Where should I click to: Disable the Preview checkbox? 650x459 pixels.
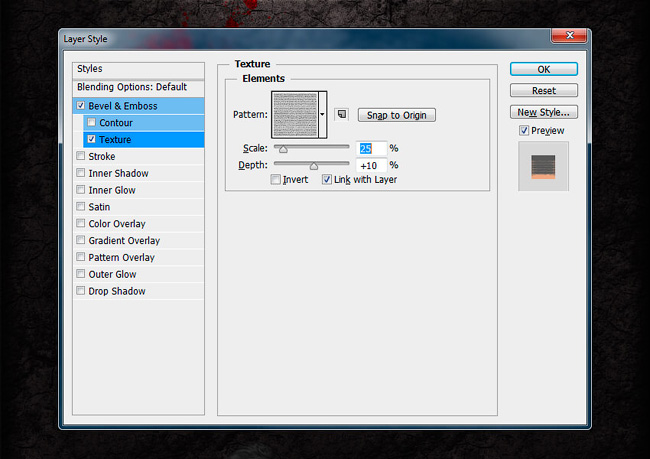[524, 130]
